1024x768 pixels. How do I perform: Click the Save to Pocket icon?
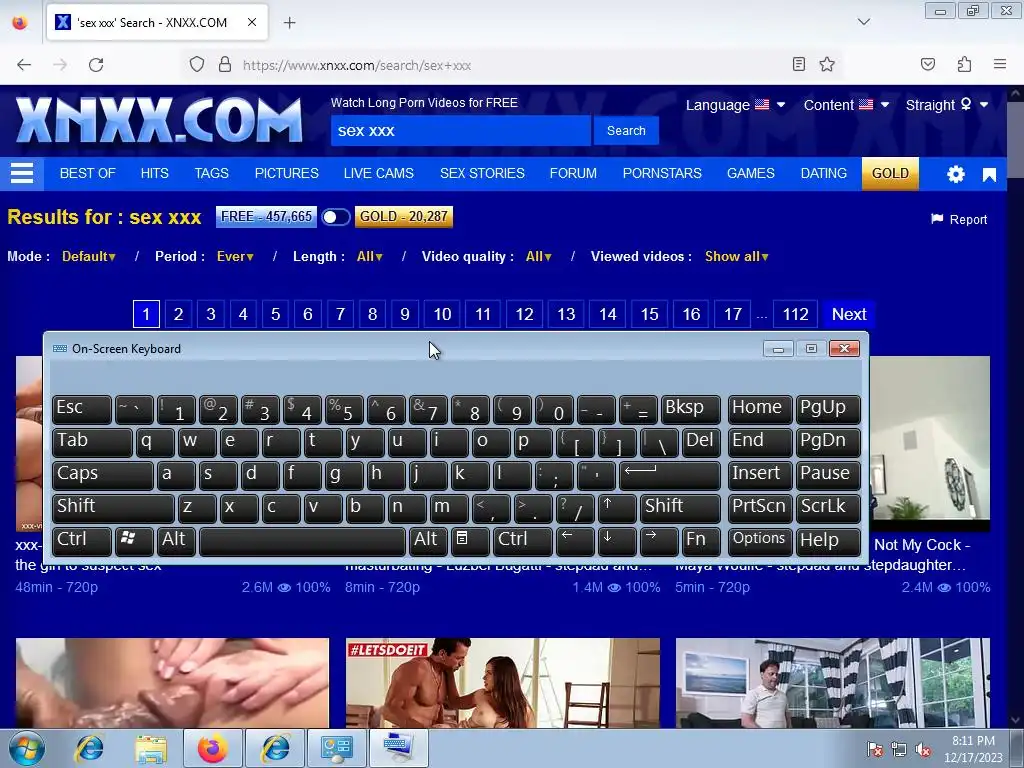pyautogui.click(x=928, y=64)
